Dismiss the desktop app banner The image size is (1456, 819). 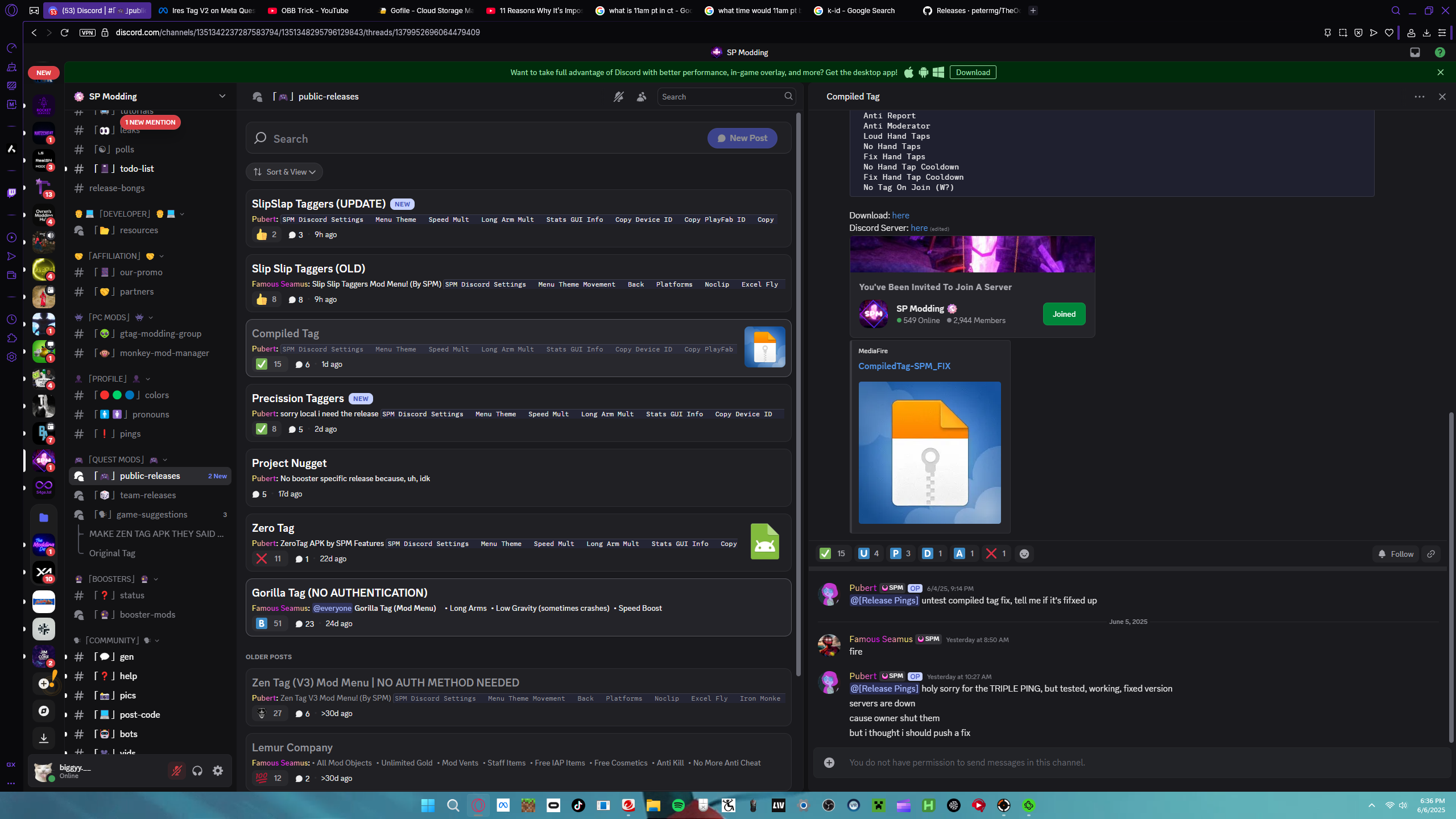(1441, 72)
